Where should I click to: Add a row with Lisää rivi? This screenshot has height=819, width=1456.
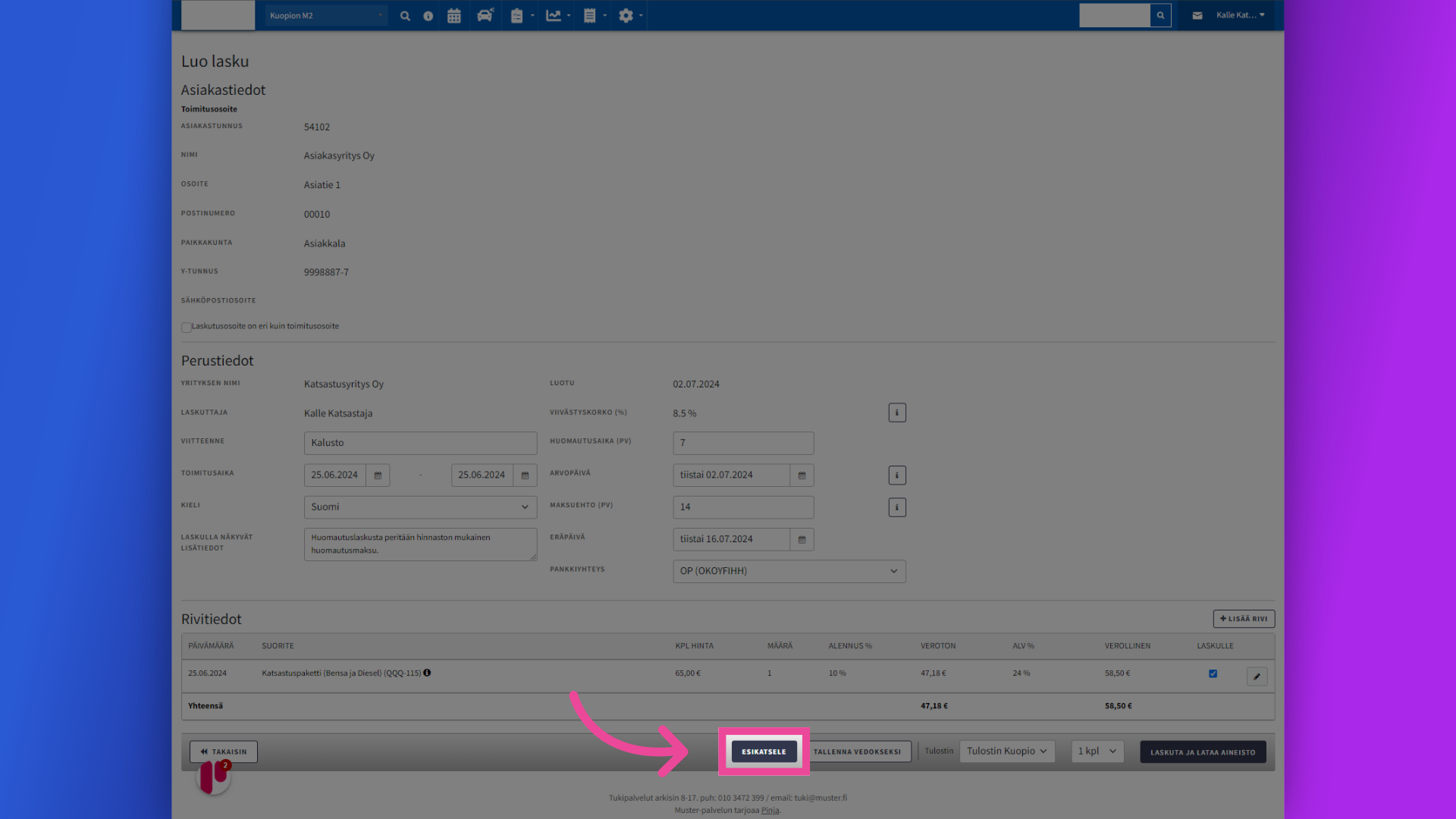pos(1244,619)
